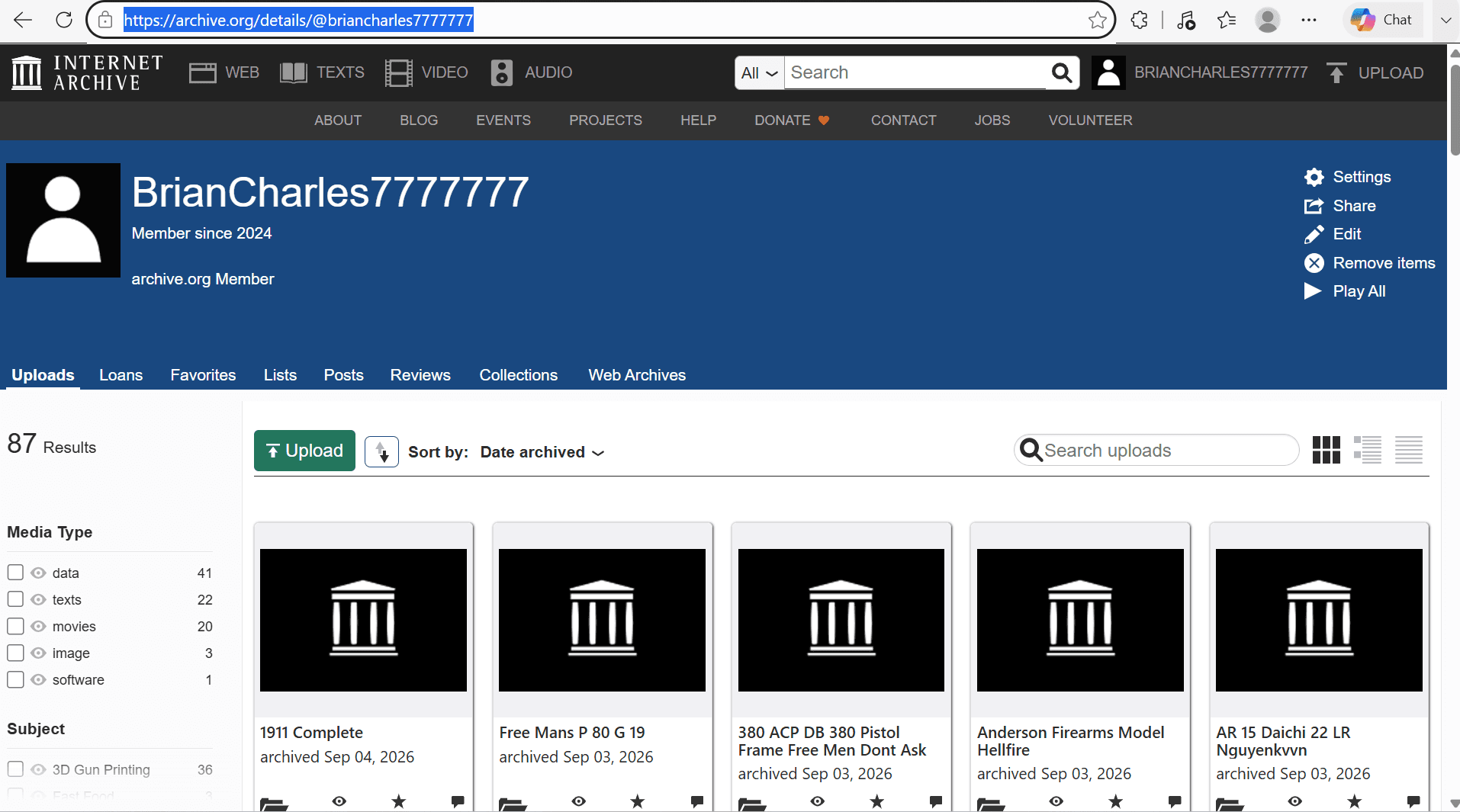Refresh the browser page

tap(64, 20)
